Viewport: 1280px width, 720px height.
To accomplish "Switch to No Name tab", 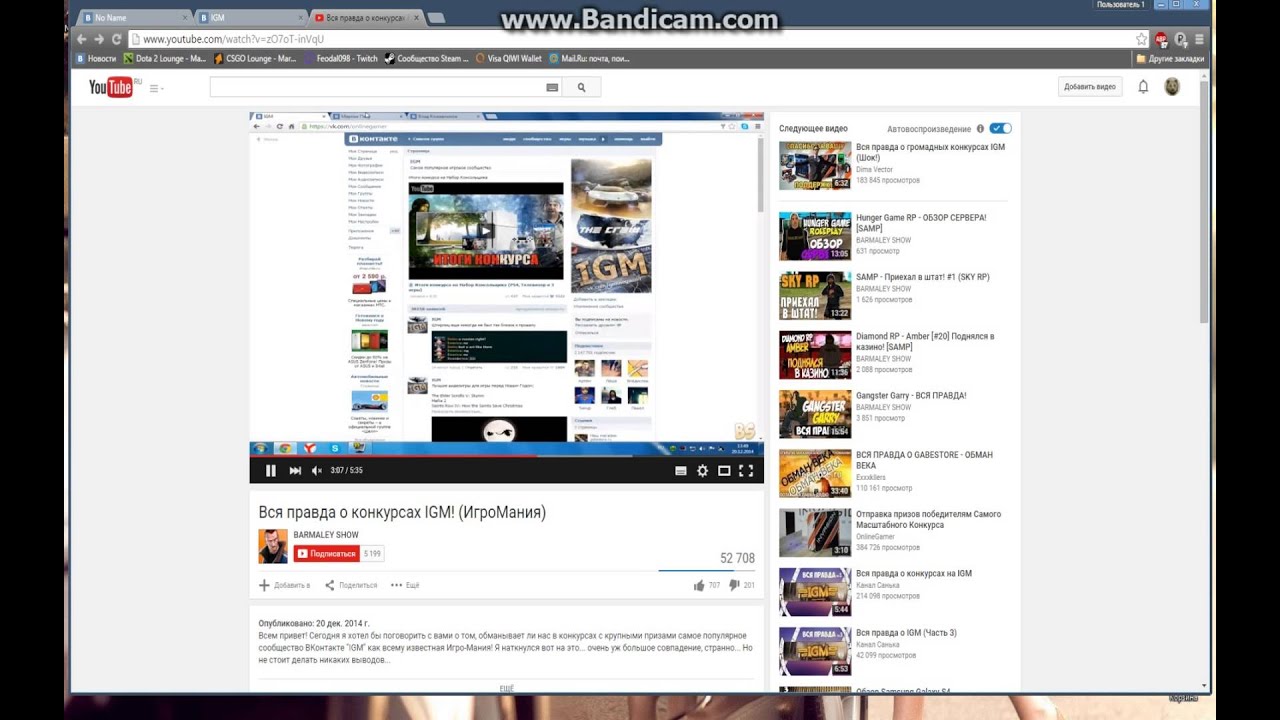I will click(135, 17).
